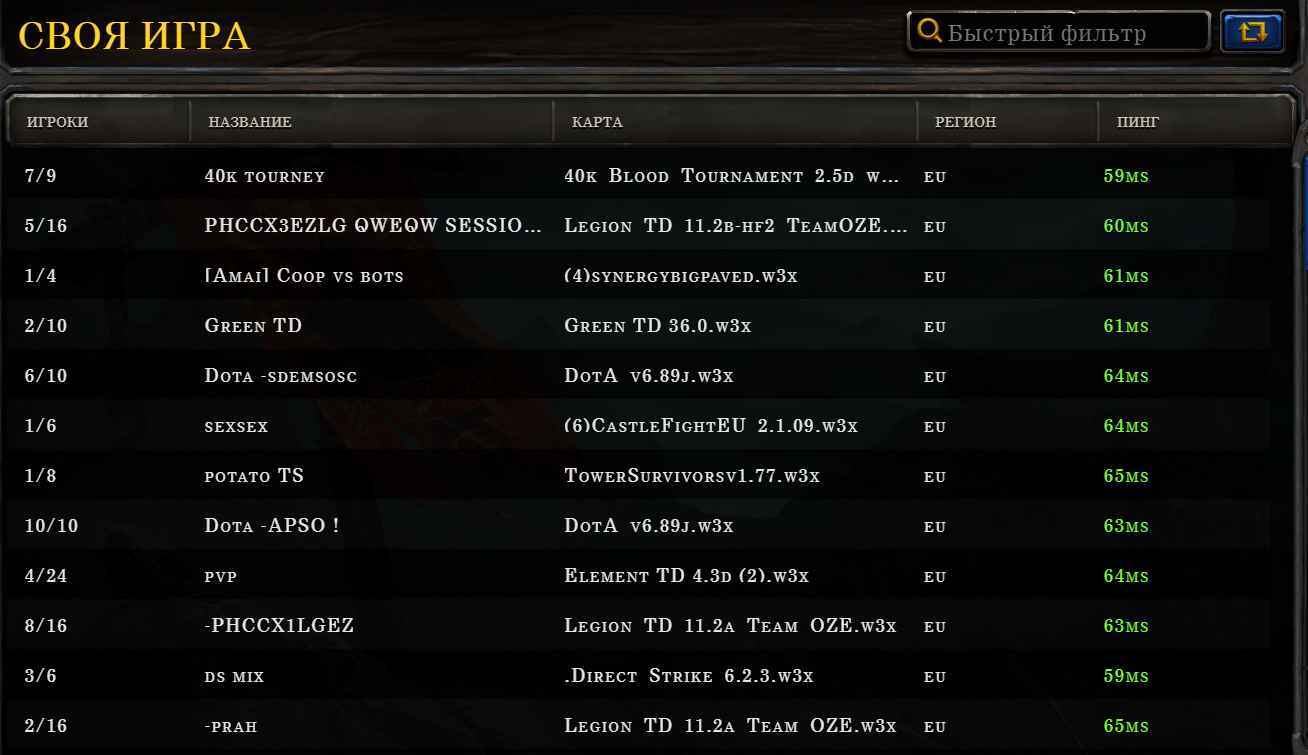Select the 40k tourney game row
Screen dimensions: 1308x755
639,175
